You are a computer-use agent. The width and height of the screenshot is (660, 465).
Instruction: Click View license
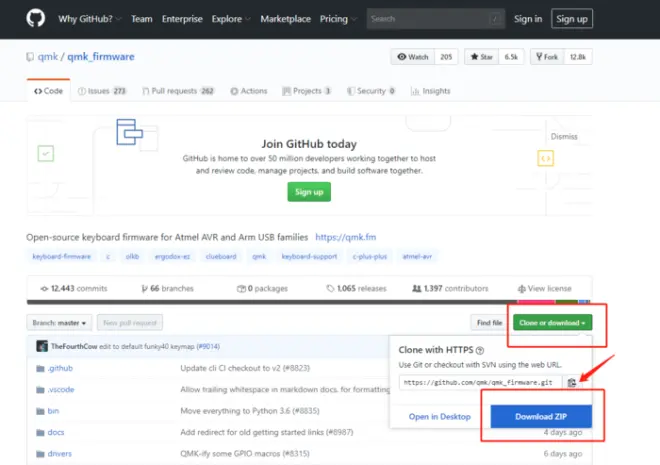(x=545, y=289)
